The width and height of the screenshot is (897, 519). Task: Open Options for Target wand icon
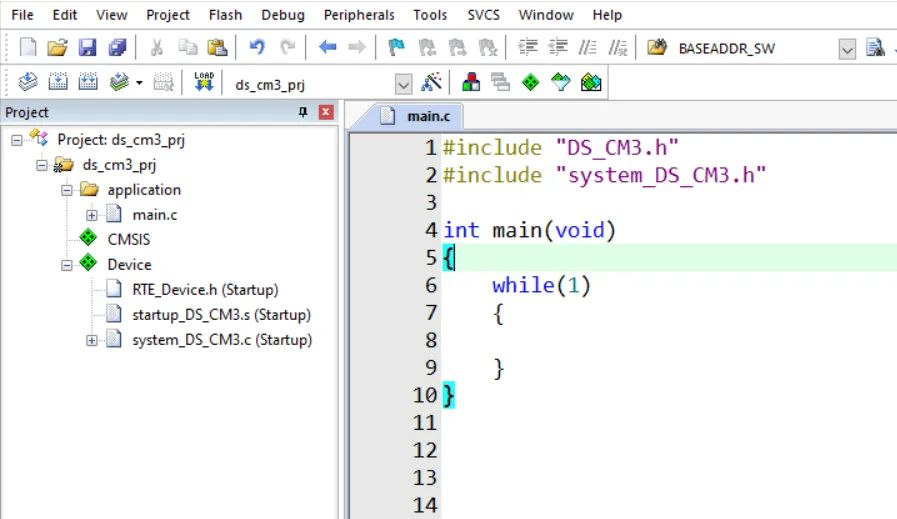coord(431,82)
